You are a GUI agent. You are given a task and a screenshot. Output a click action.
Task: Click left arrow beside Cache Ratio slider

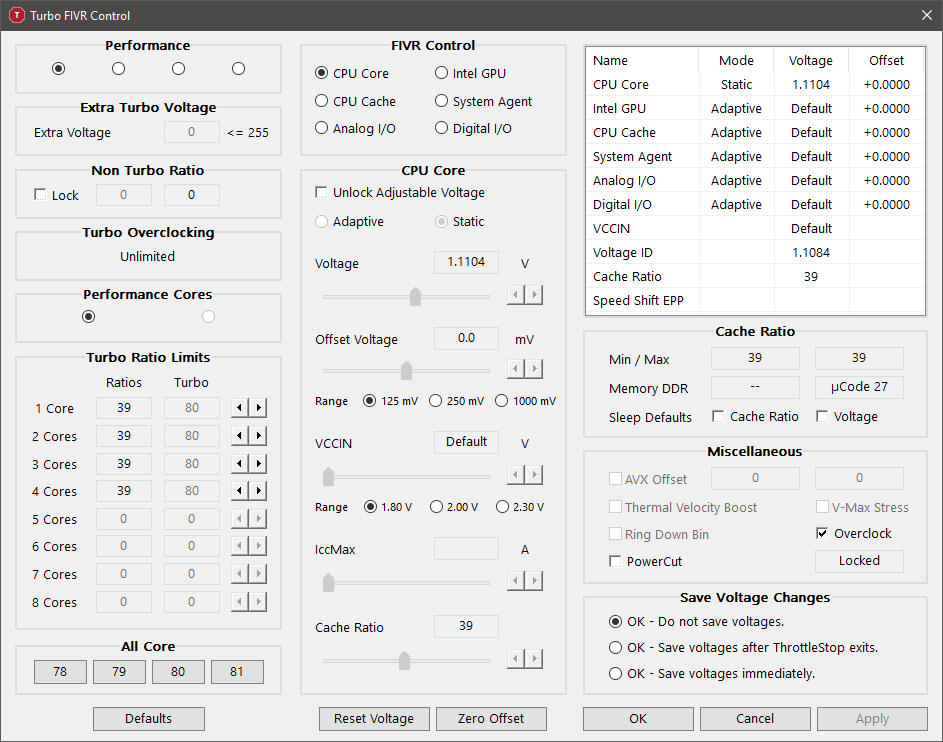(516, 659)
